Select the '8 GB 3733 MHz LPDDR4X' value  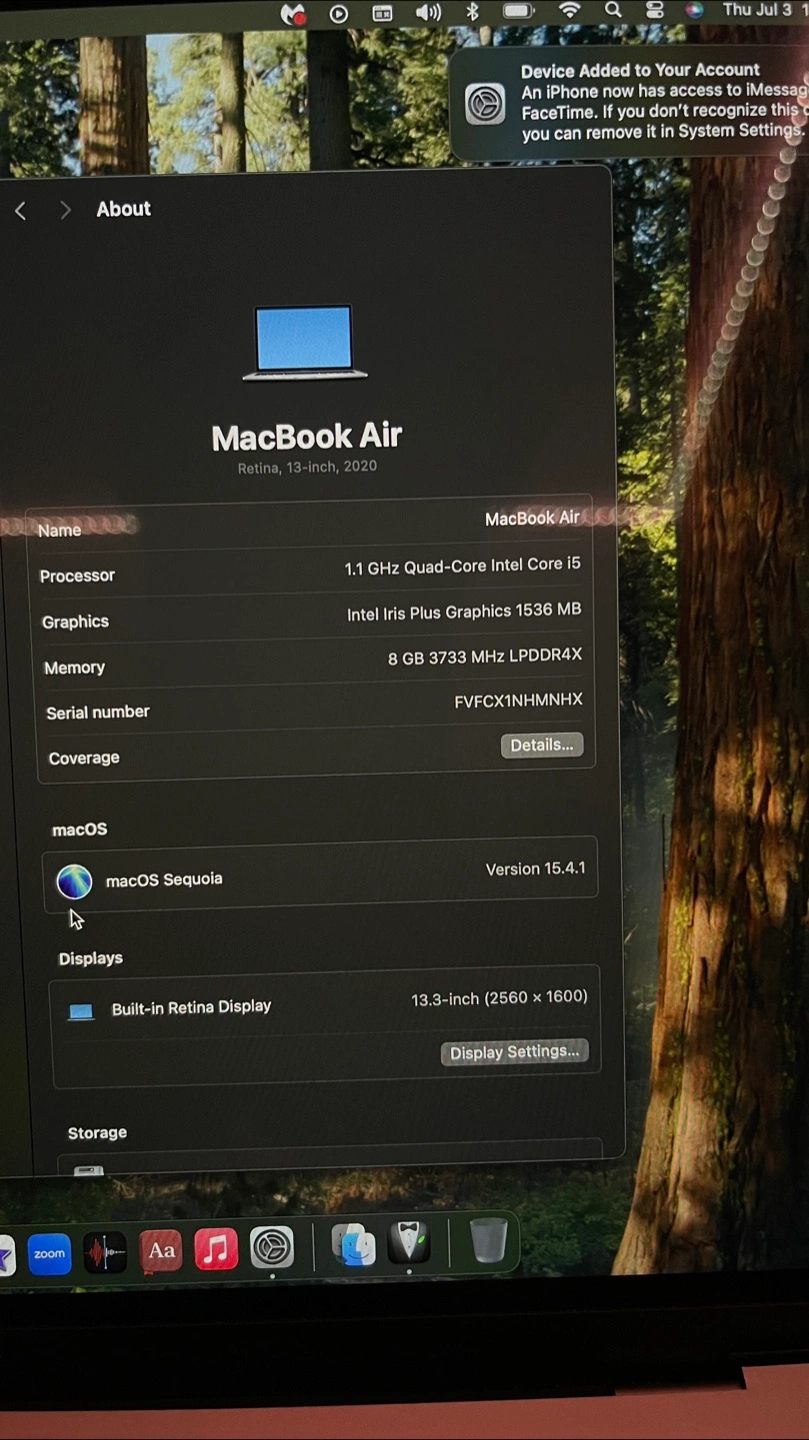pos(485,657)
